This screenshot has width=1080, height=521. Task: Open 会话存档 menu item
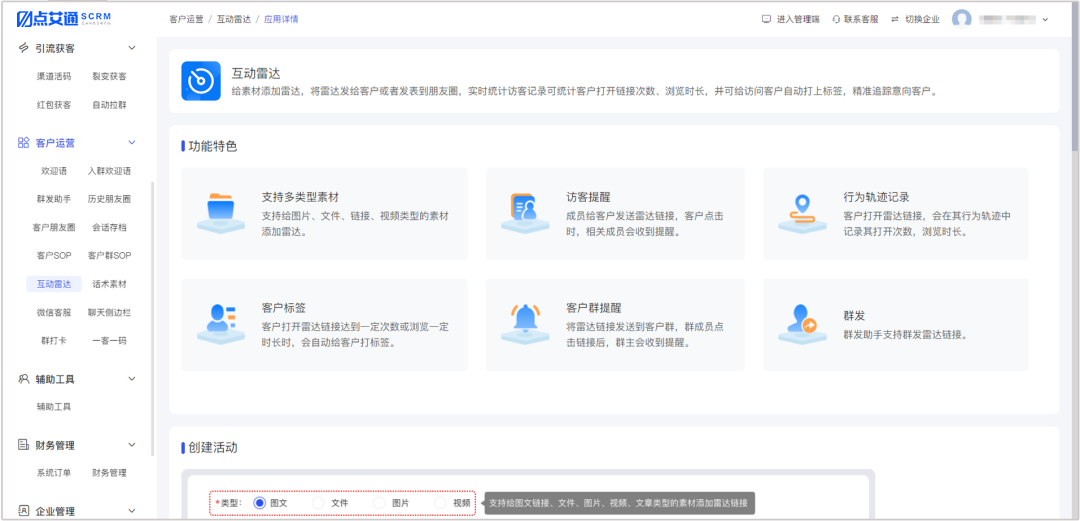click(110, 227)
